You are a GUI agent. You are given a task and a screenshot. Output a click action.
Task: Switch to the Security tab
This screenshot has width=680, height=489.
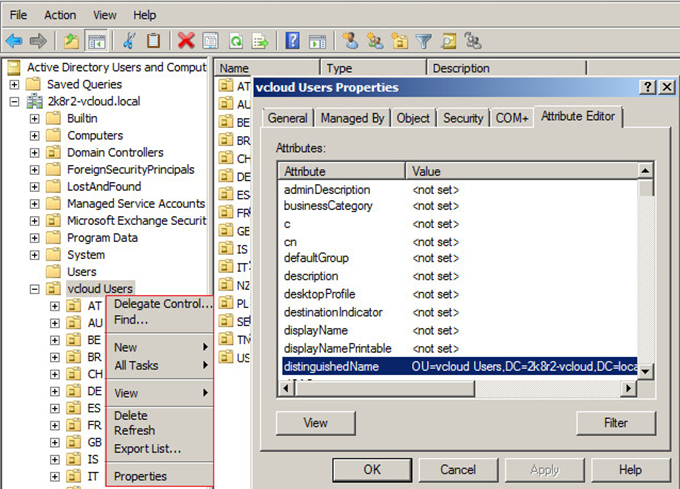[463, 118]
